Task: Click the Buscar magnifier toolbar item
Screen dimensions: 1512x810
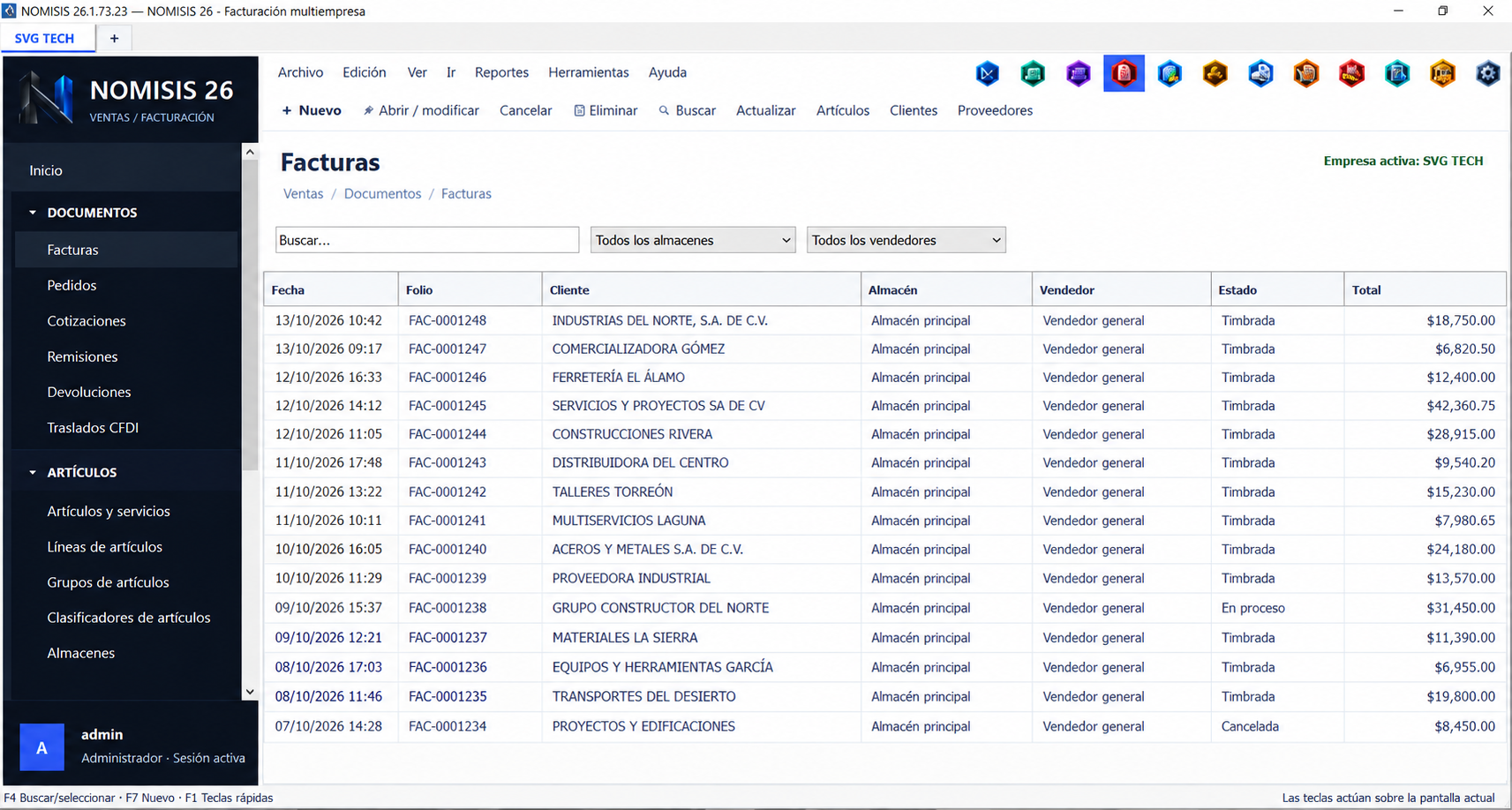Action: point(687,110)
